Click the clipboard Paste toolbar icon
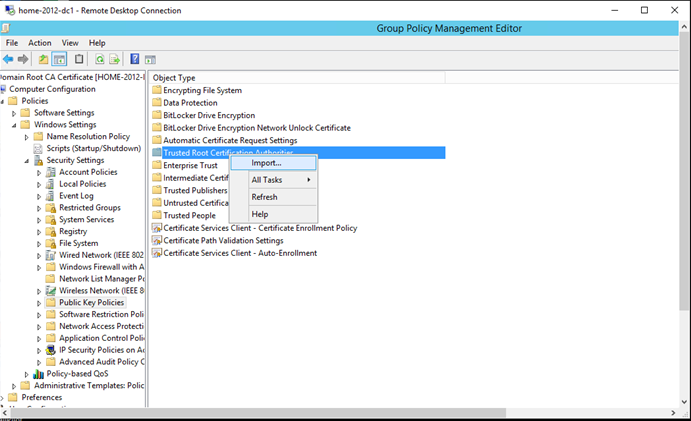Screen dimensions: 691x421 [79, 59]
